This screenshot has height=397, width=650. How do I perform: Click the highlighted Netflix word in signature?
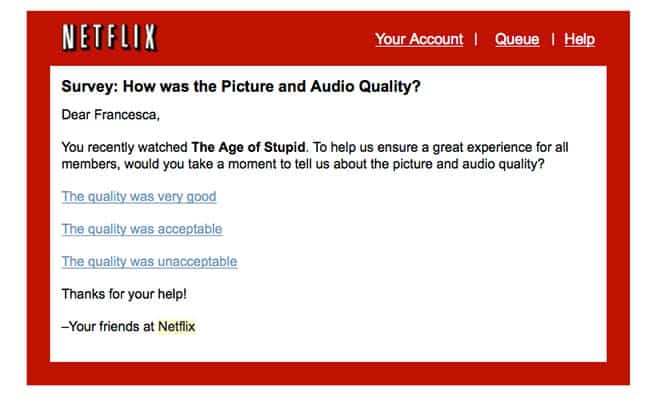[x=177, y=327]
